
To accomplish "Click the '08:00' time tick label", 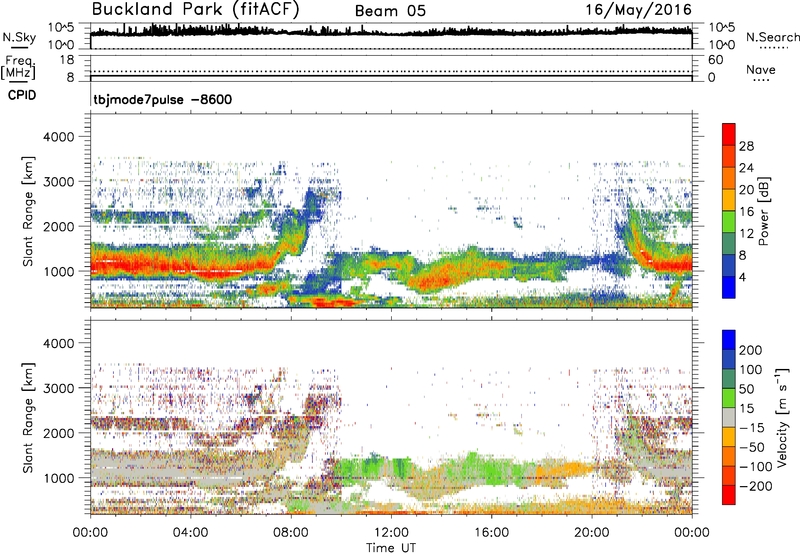I will (291, 533).
